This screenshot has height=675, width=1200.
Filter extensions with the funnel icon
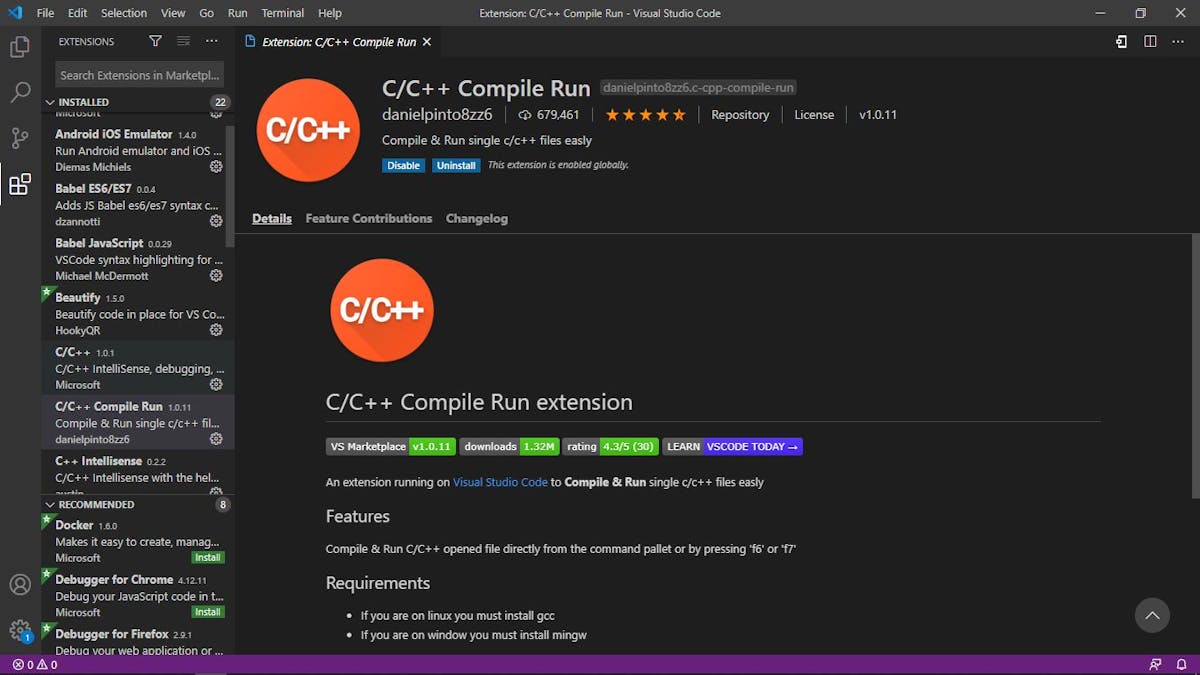(155, 41)
